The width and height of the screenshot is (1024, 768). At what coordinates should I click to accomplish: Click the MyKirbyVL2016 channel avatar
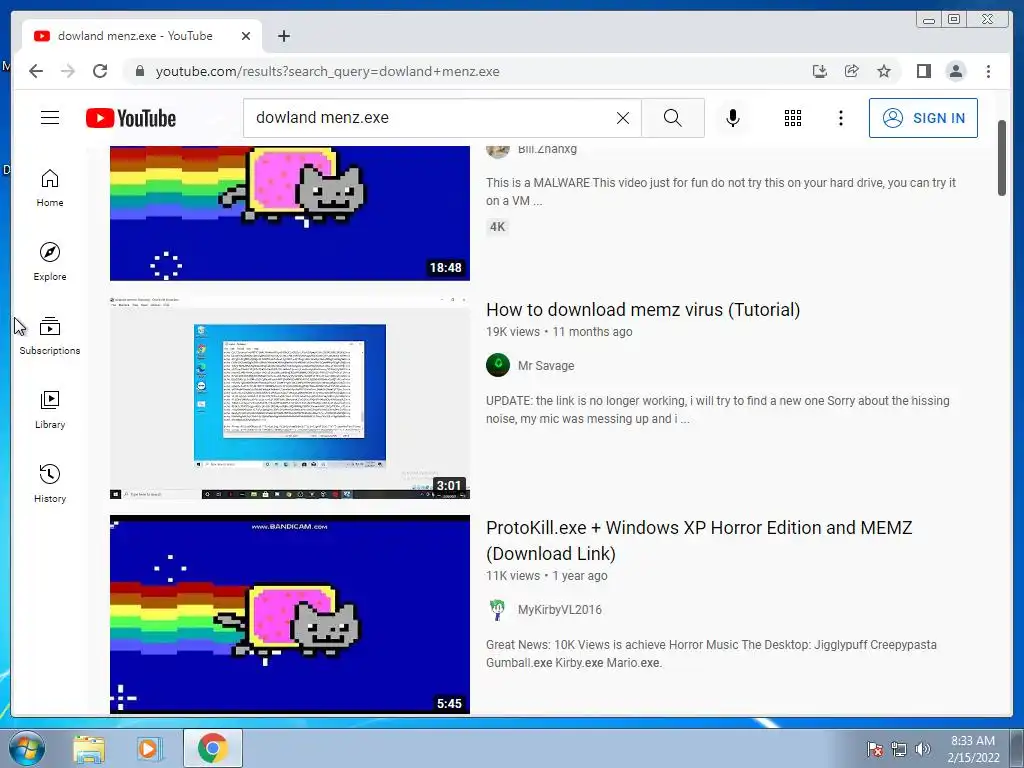point(498,609)
